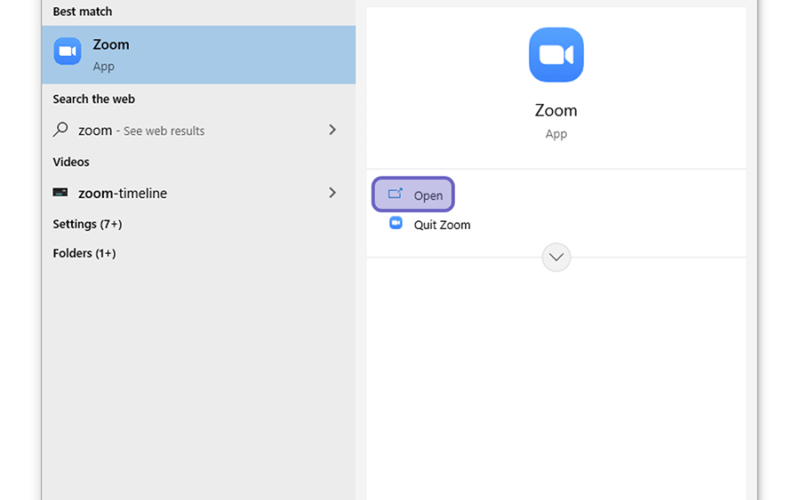Expand the zoom web results arrow
Viewport: 800px width, 500px height.
tap(332, 130)
